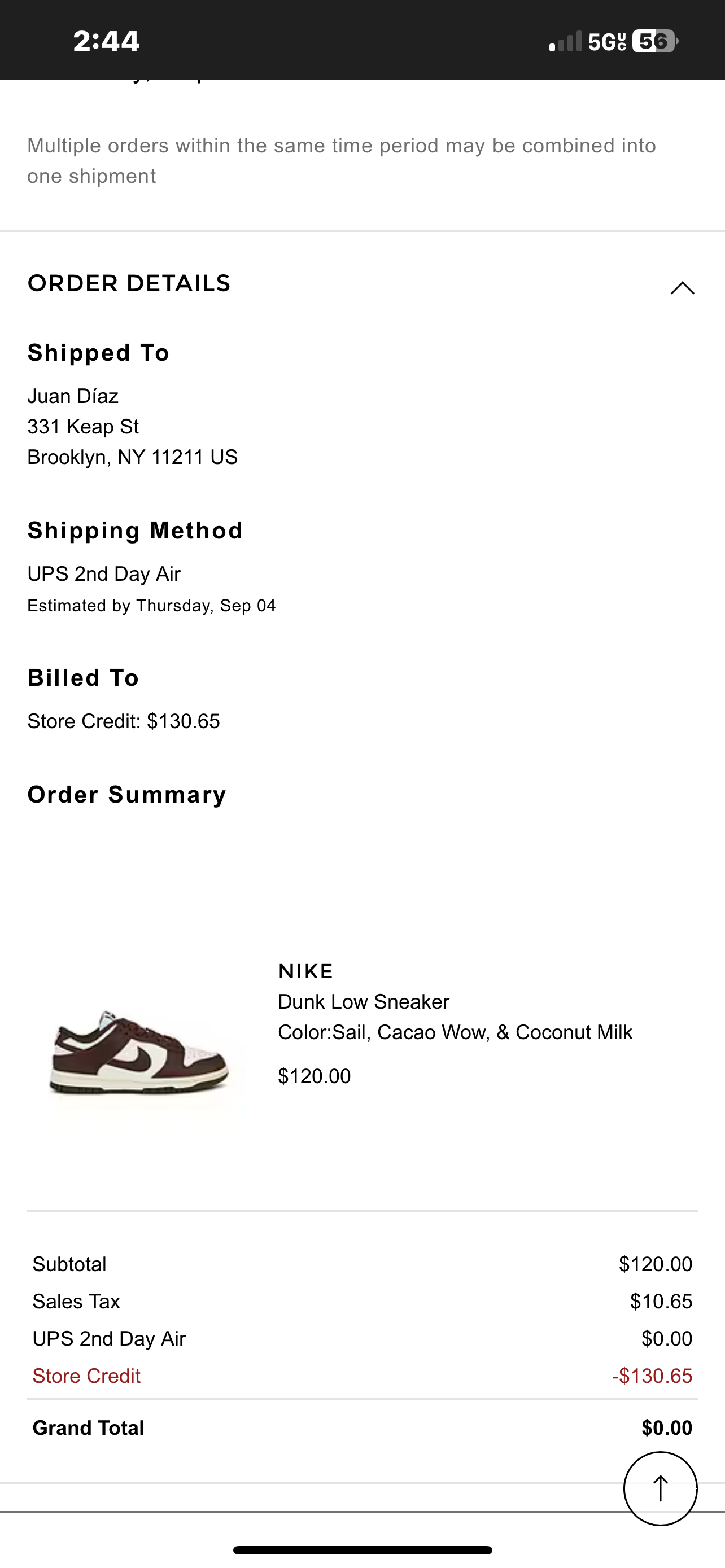Open the Nike Dunk Low sneaker thumbnail
The height and width of the screenshot is (1568, 725).
[140, 1052]
